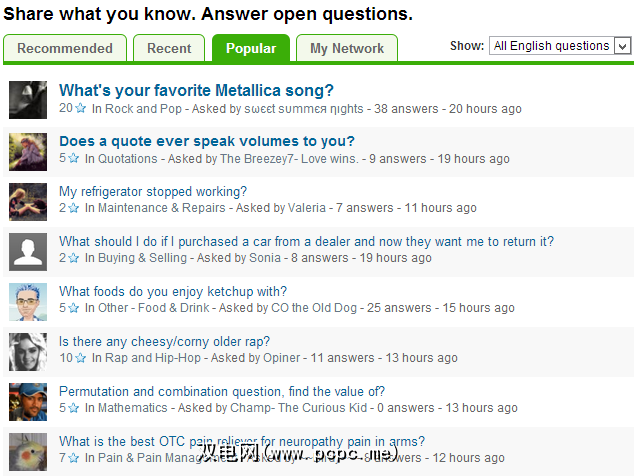Image resolution: width=640 pixels, height=476 pixels.
Task: Click the default gray avatar for Sonia's question
Action: 28,250
